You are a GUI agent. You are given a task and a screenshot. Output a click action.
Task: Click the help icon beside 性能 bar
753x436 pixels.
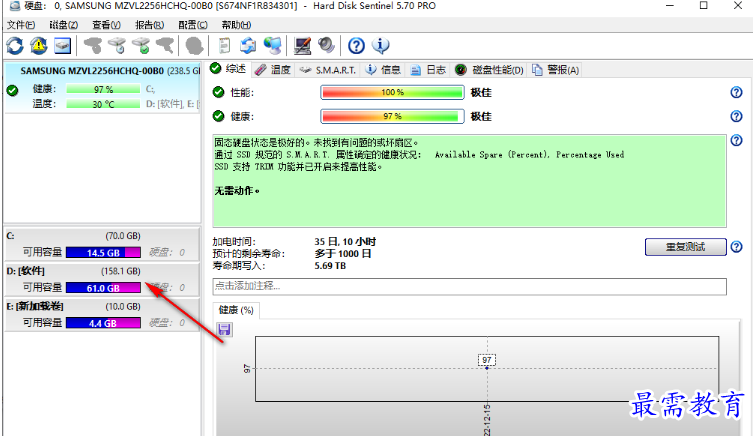(736, 92)
